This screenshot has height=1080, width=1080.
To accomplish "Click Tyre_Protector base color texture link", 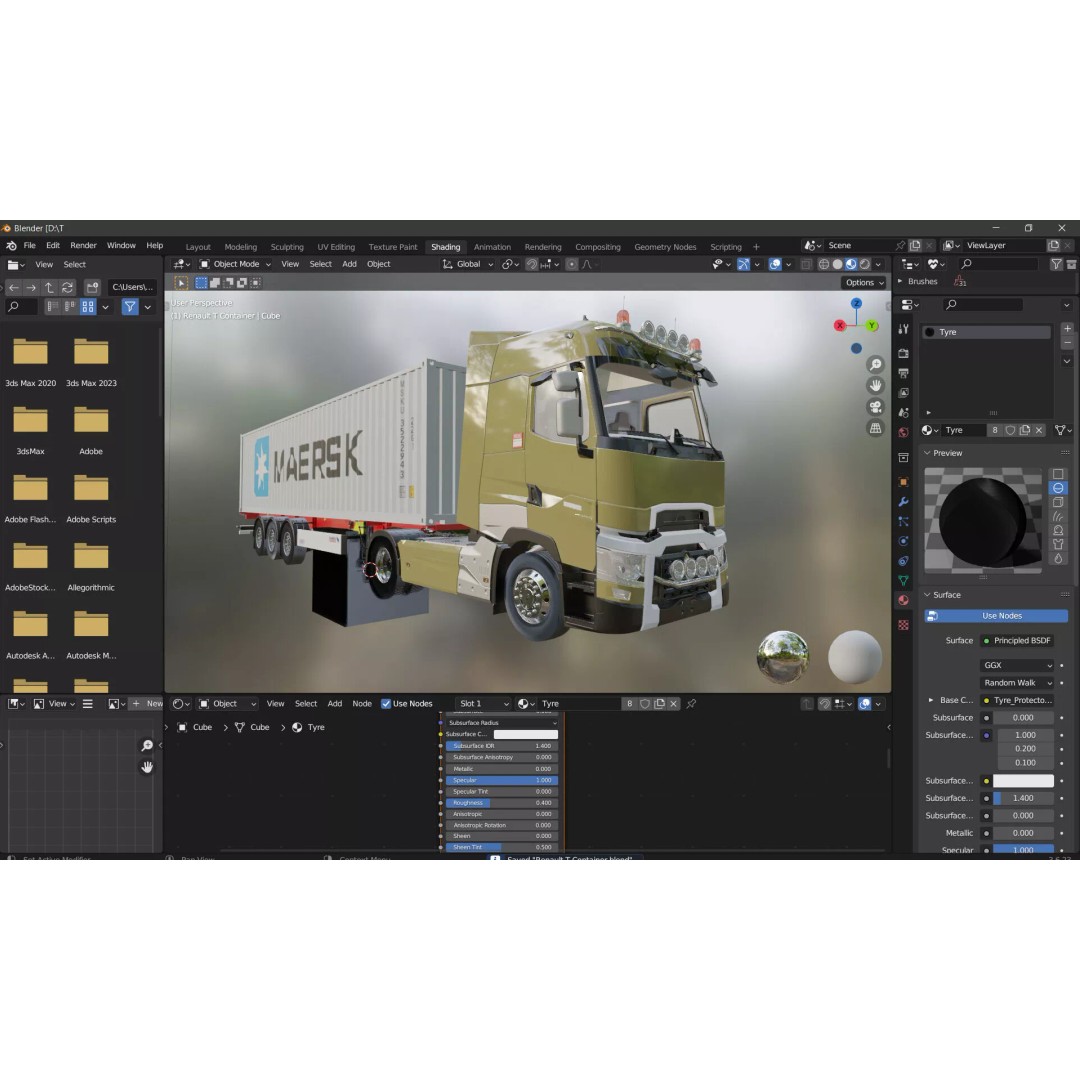I will [1017, 700].
